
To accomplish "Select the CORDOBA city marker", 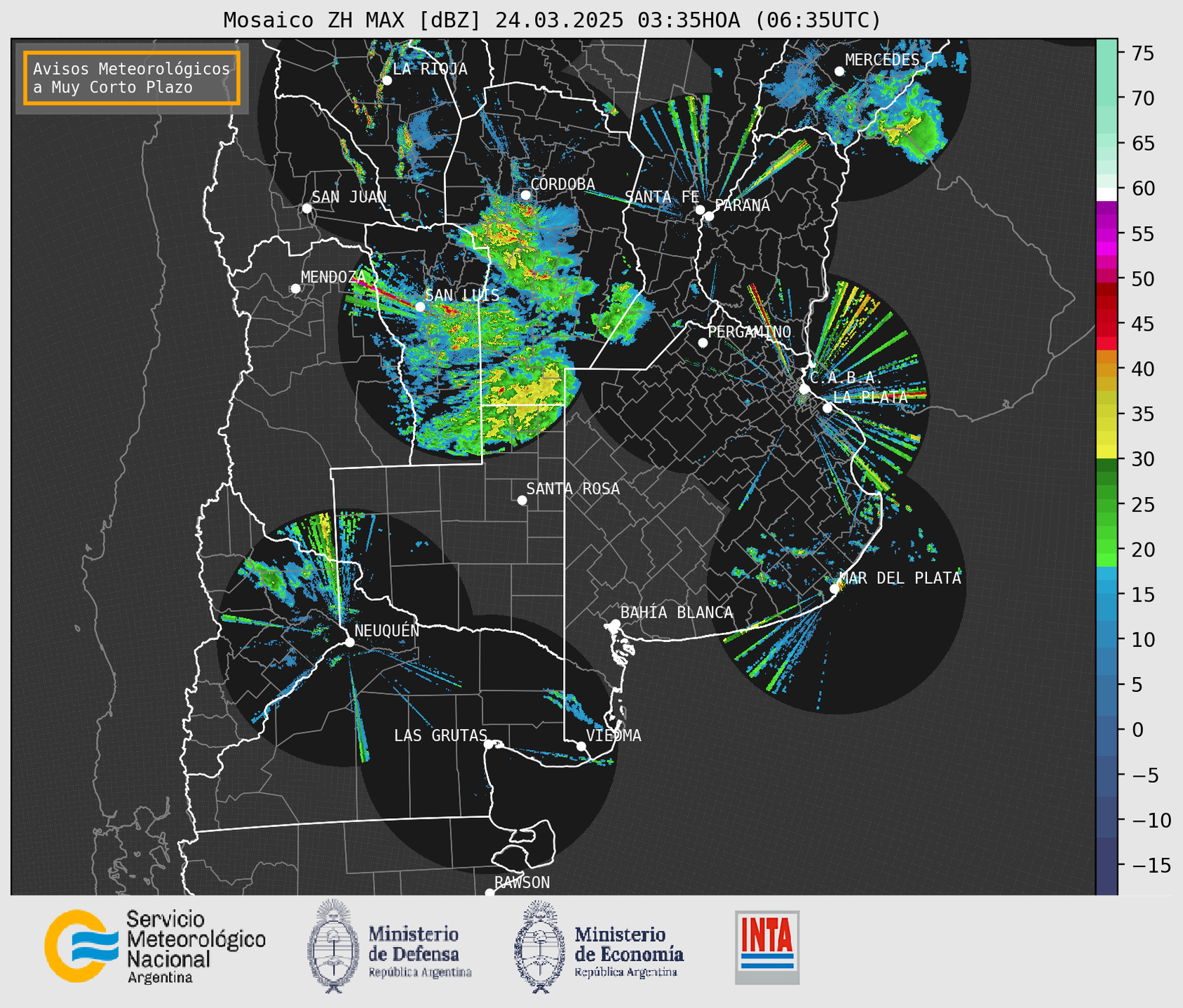I will pyautogui.click(x=525, y=195).
